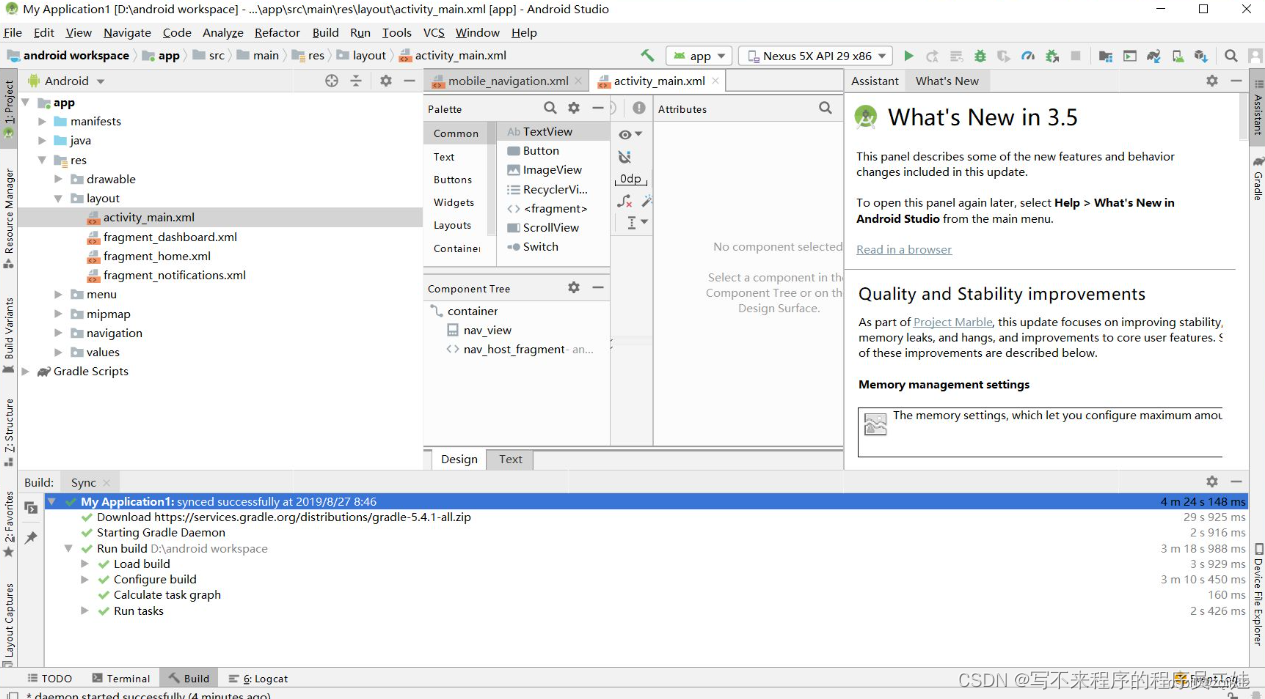This screenshot has height=699, width=1265.
Task: Click the Infer Constraints magic wand icon
Action: 646,201
